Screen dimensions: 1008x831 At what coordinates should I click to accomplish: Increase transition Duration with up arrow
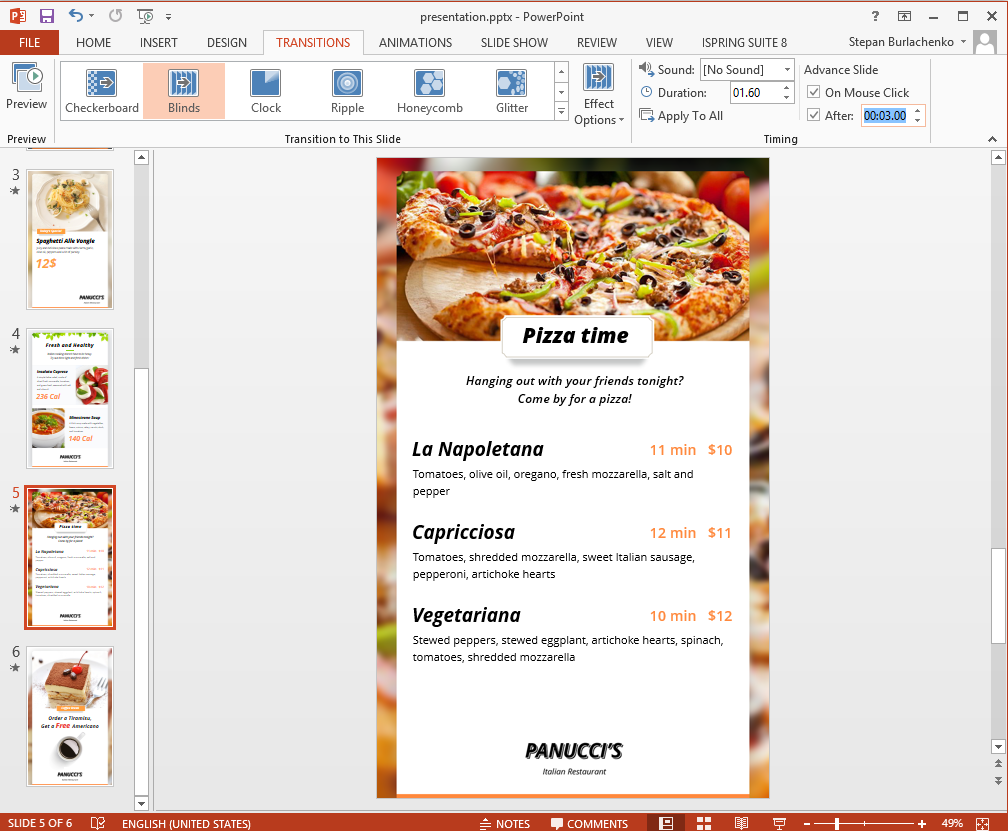point(787,88)
